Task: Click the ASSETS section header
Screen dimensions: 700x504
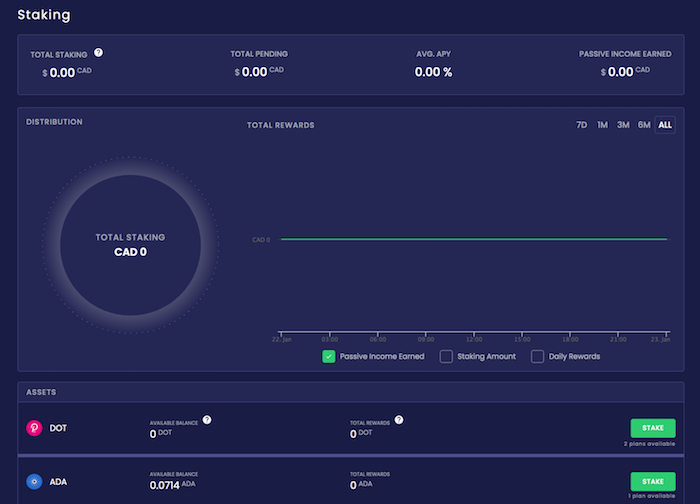Action: (x=41, y=392)
